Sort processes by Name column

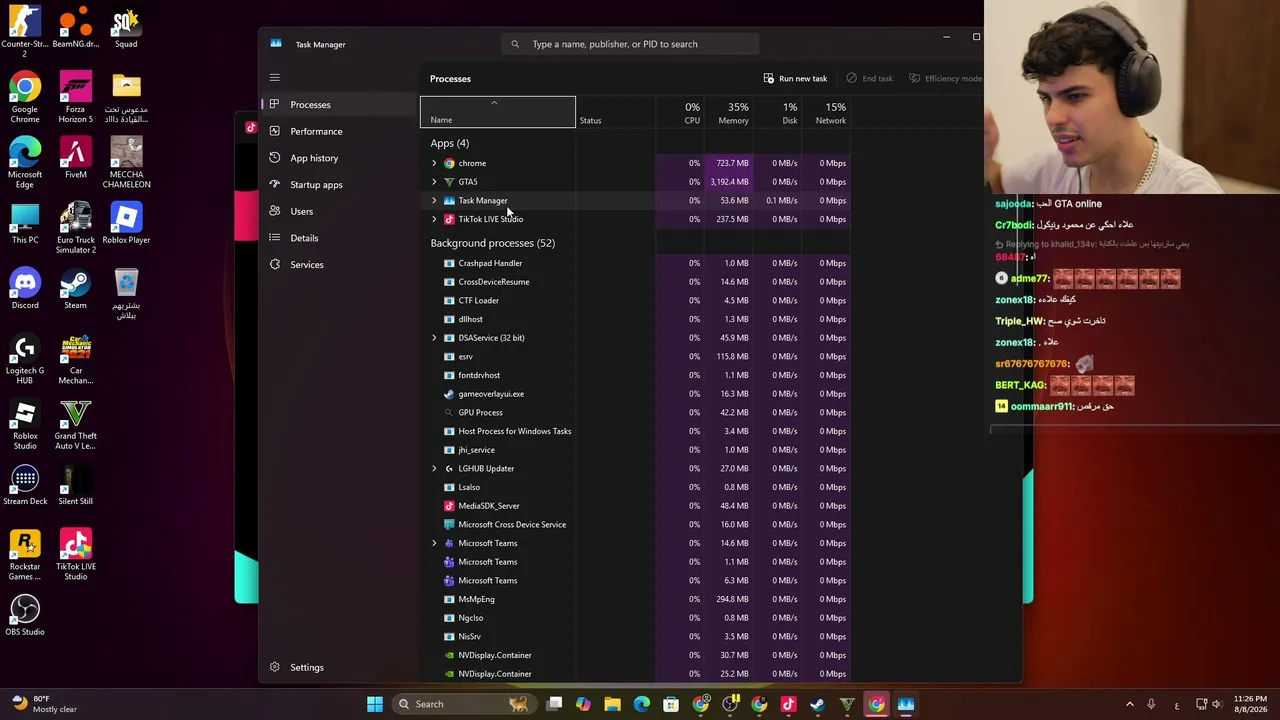click(498, 112)
